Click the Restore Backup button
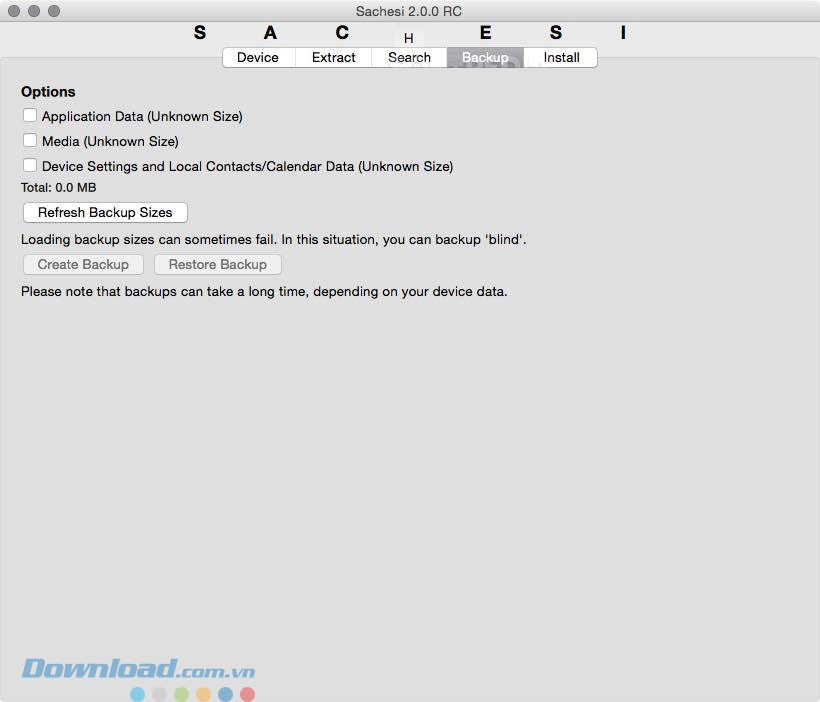 [217, 264]
